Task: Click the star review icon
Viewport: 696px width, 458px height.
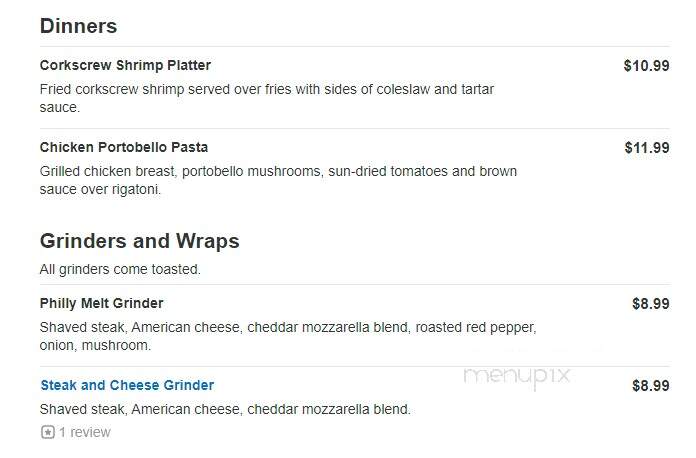Action: (x=47, y=432)
